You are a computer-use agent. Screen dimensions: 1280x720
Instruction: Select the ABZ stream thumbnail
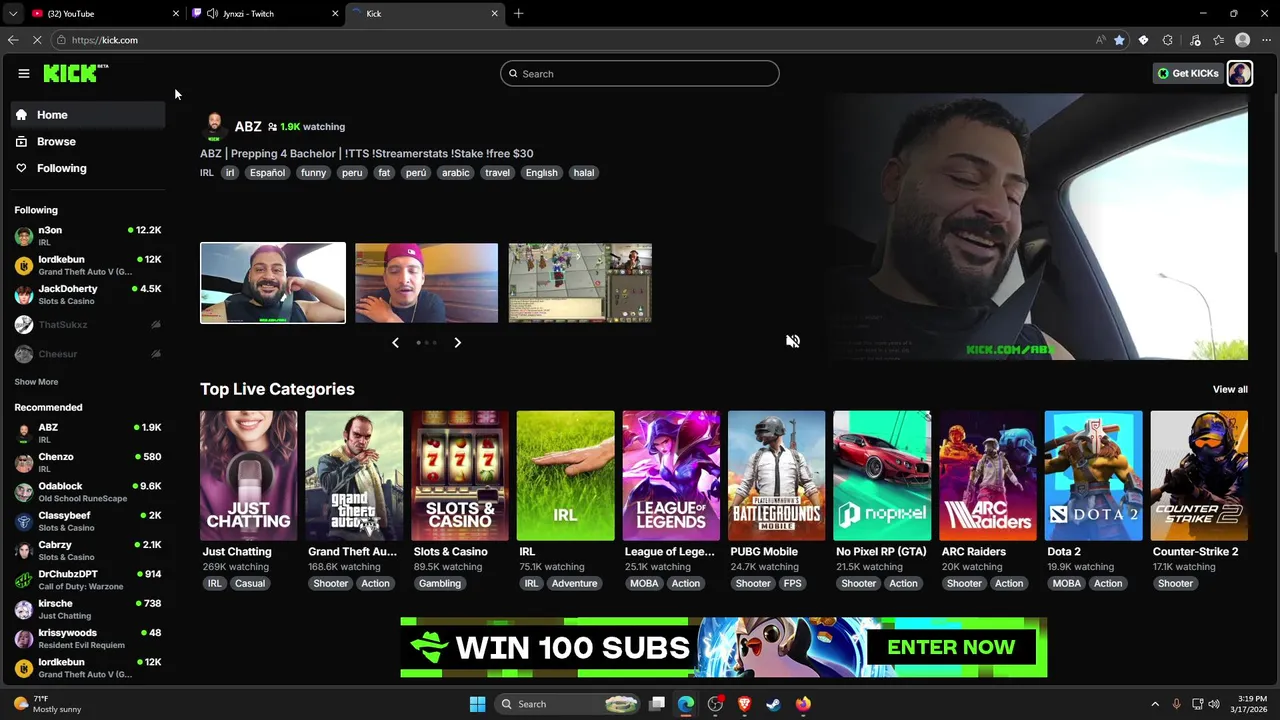point(273,283)
